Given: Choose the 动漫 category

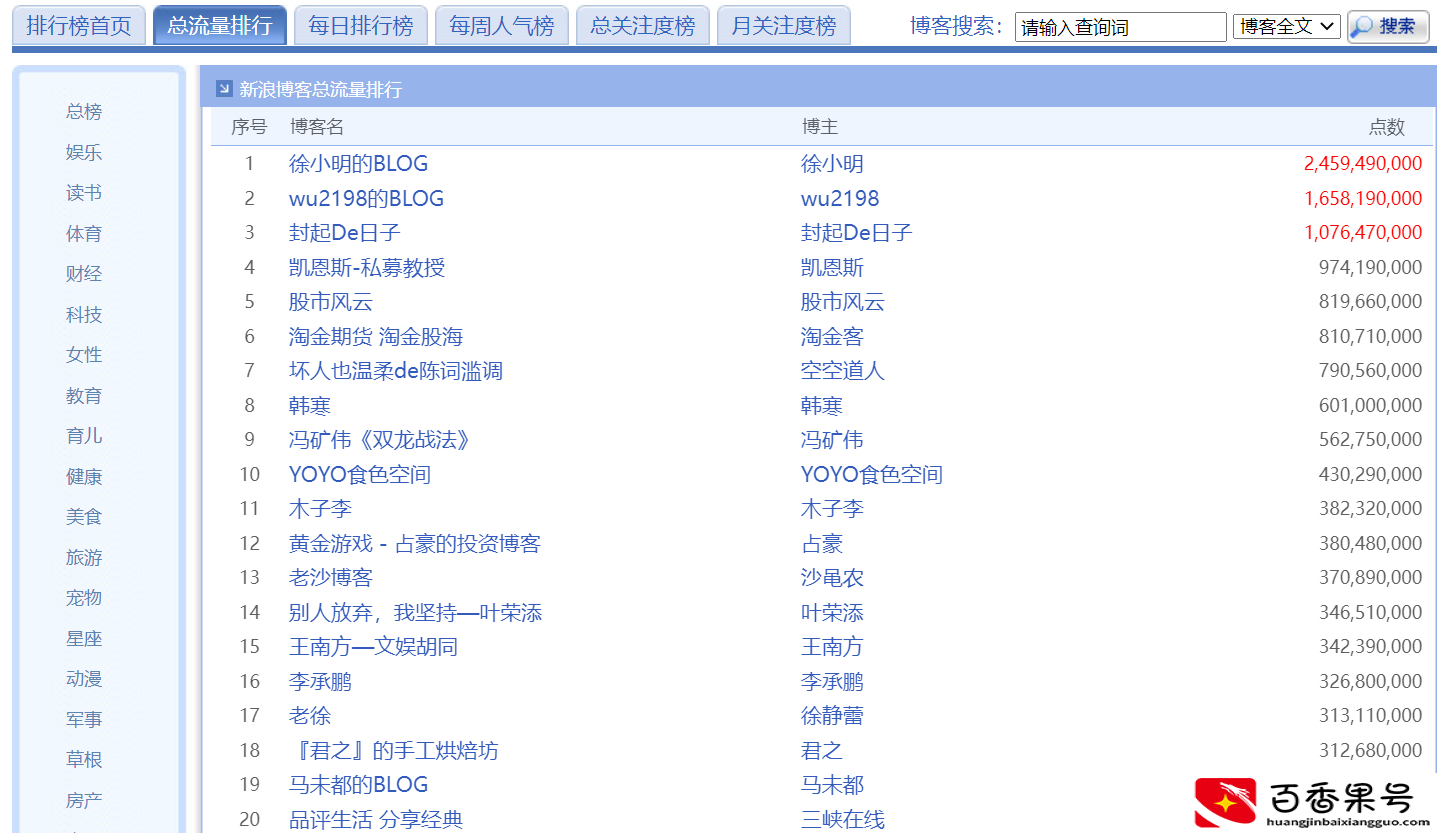Looking at the screenshot, I should click(84, 679).
